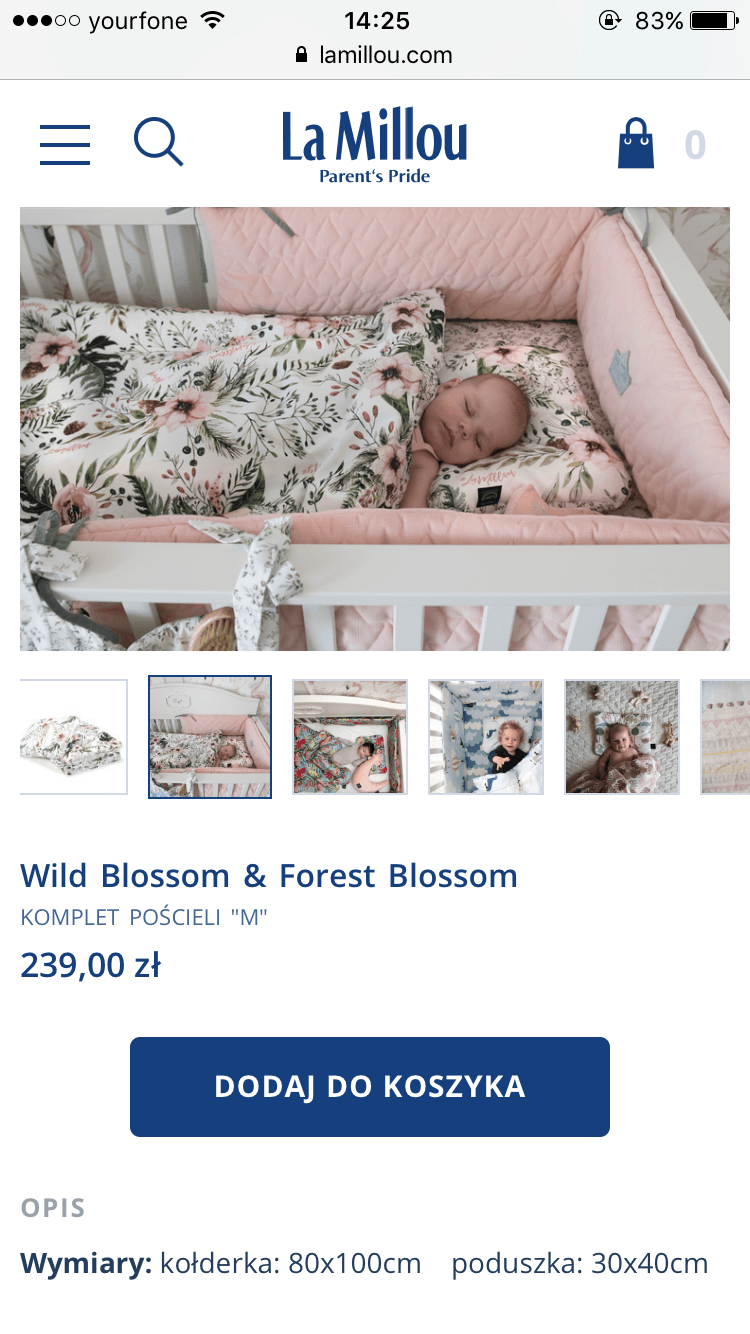The width and height of the screenshot is (750, 1334).
Task: Tap the rotation lock status icon
Action: click(609, 20)
